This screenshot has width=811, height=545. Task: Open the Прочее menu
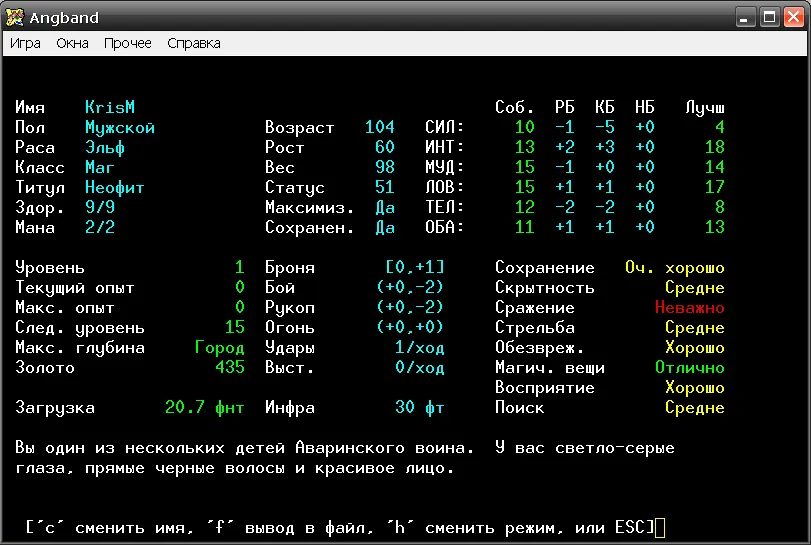tap(128, 43)
